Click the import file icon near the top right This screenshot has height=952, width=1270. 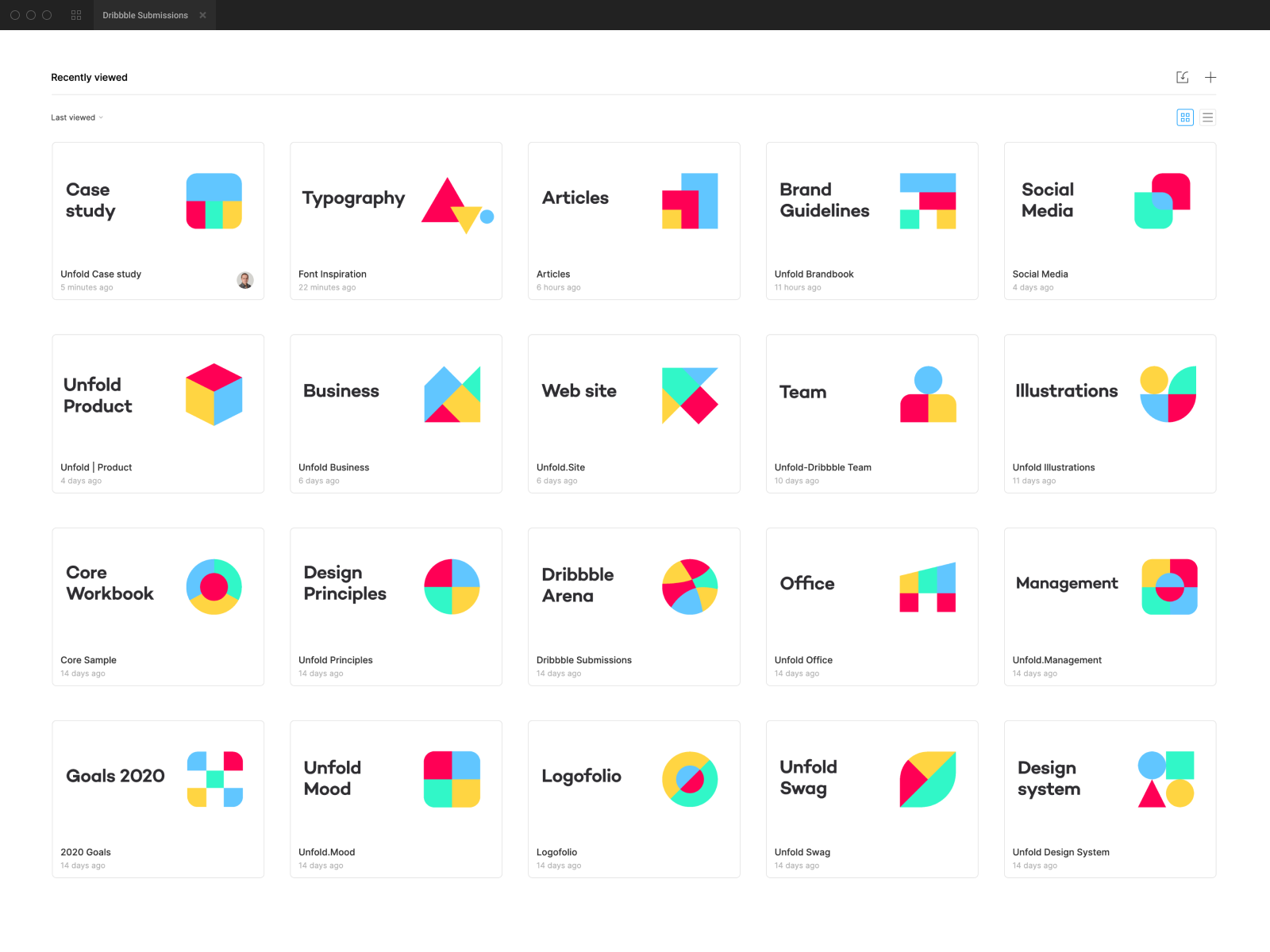[x=1182, y=77]
